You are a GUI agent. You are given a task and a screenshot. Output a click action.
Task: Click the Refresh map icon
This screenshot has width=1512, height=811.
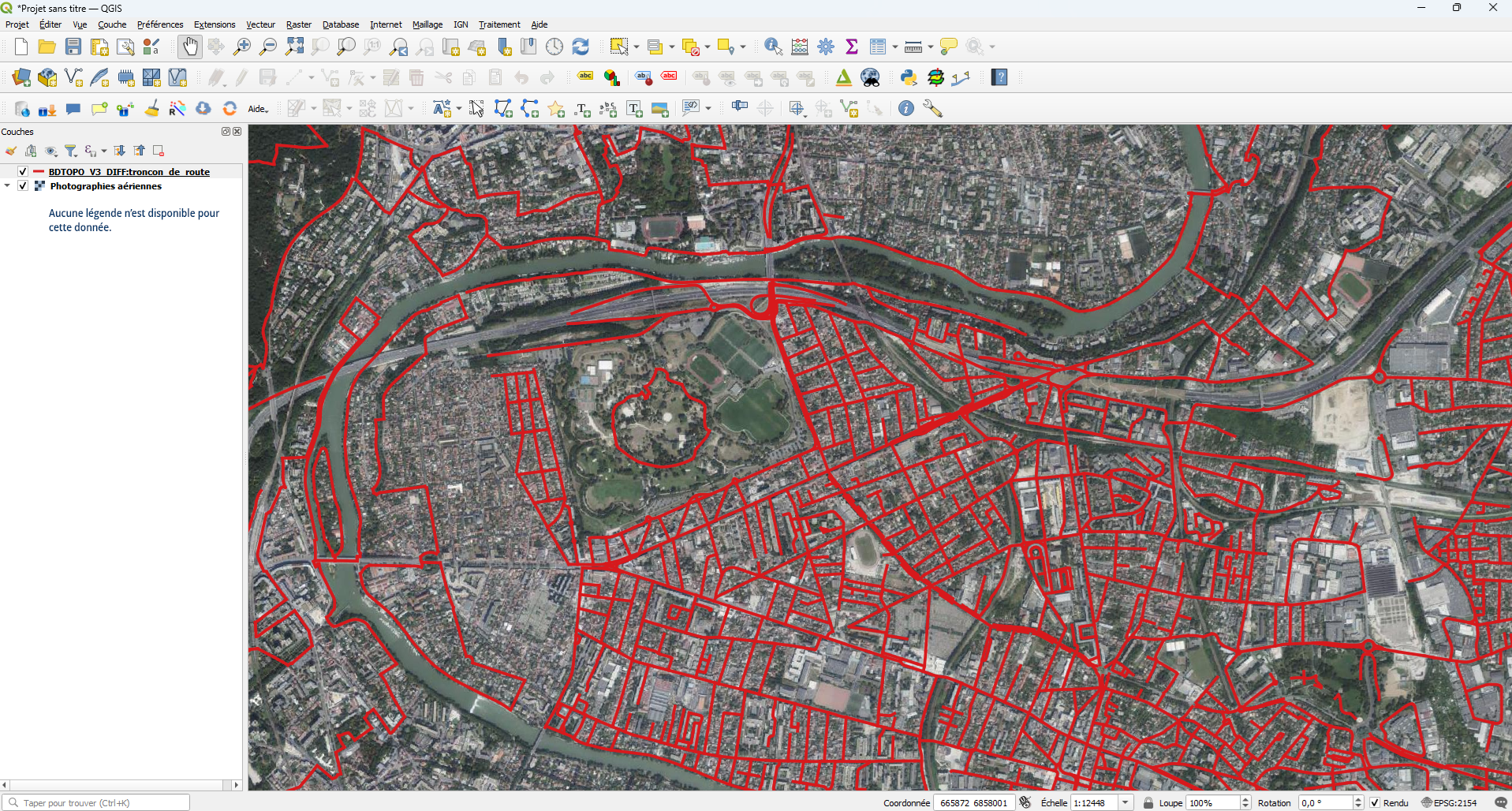pyautogui.click(x=581, y=47)
